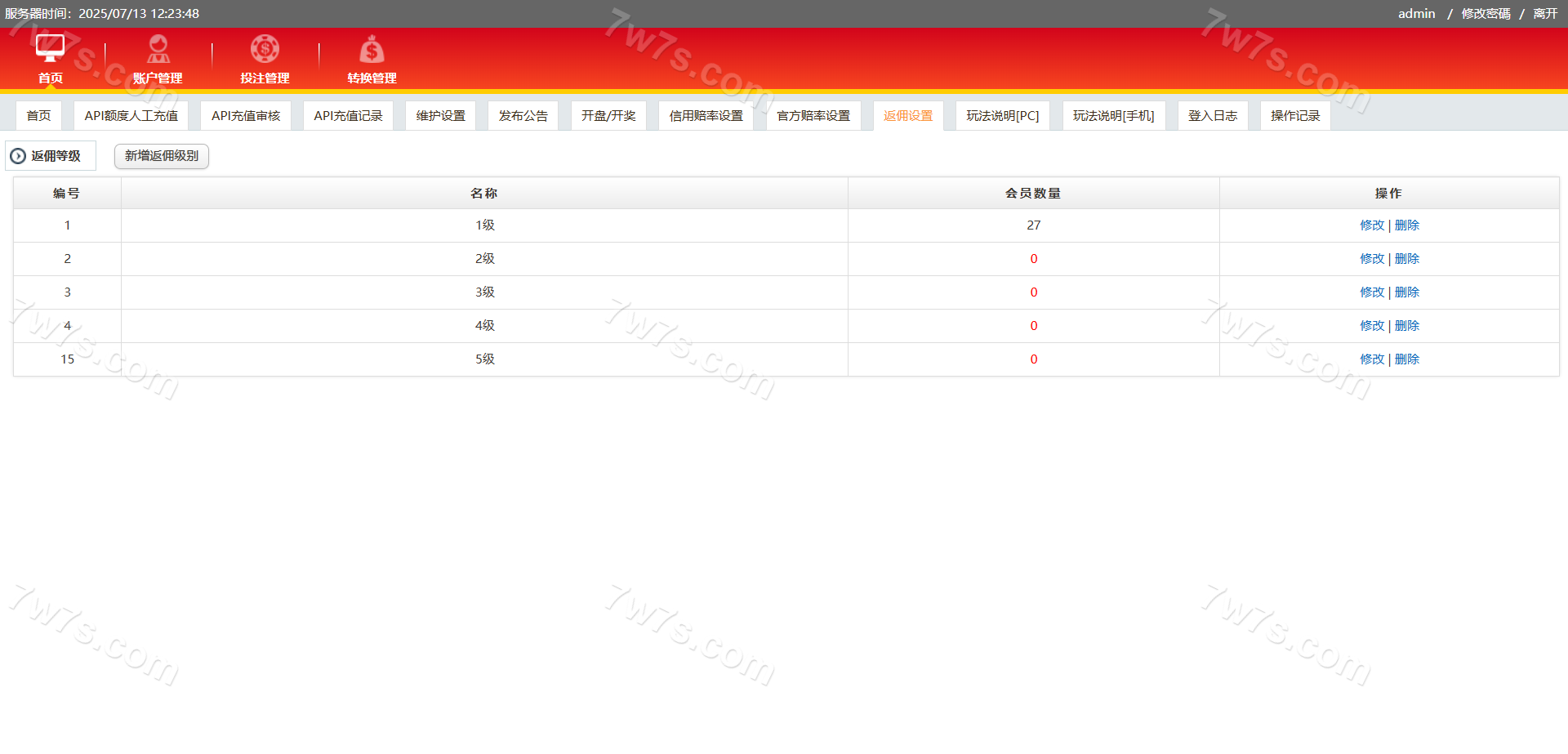Go to the 发布公告 tab
This screenshot has width=1568, height=754.
pos(523,116)
